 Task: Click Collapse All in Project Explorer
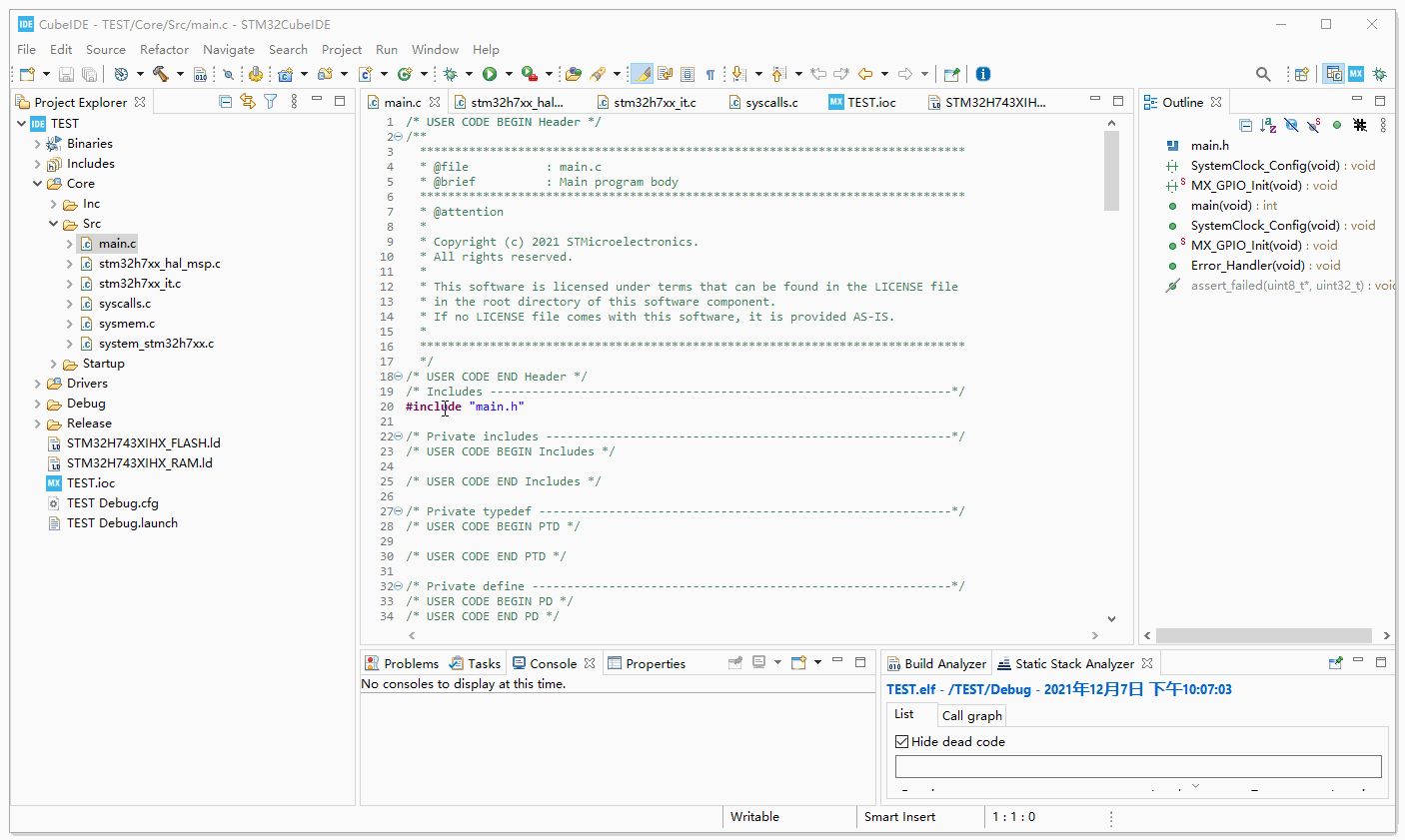click(225, 102)
